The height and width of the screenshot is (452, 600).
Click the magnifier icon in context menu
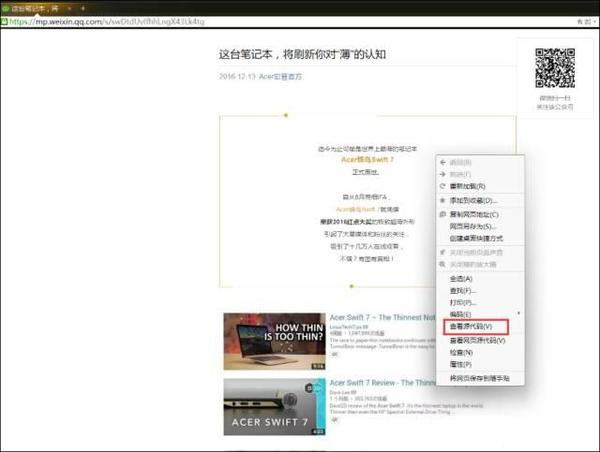point(443,264)
